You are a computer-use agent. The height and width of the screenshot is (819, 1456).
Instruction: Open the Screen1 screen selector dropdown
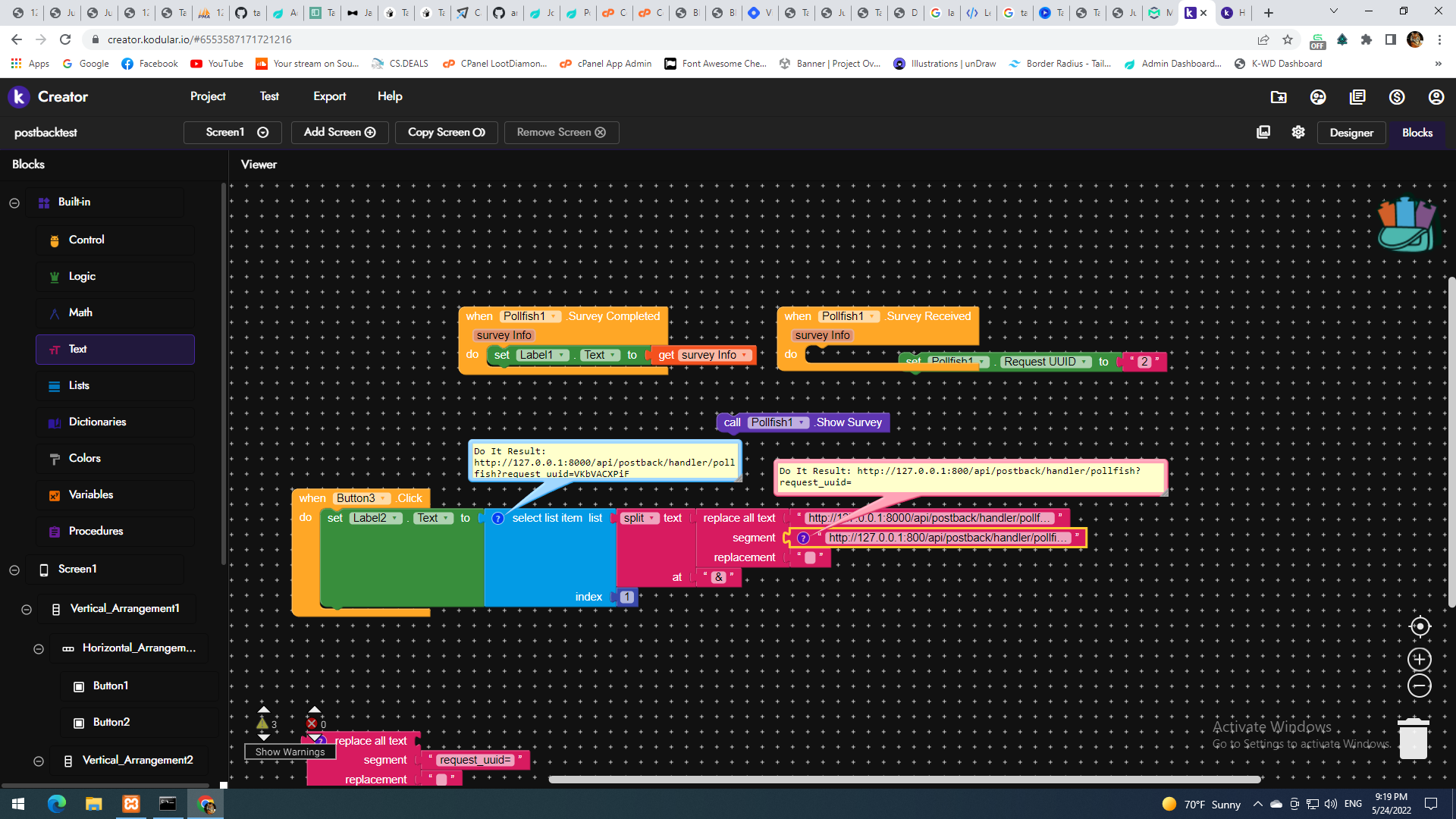click(233, 132)
